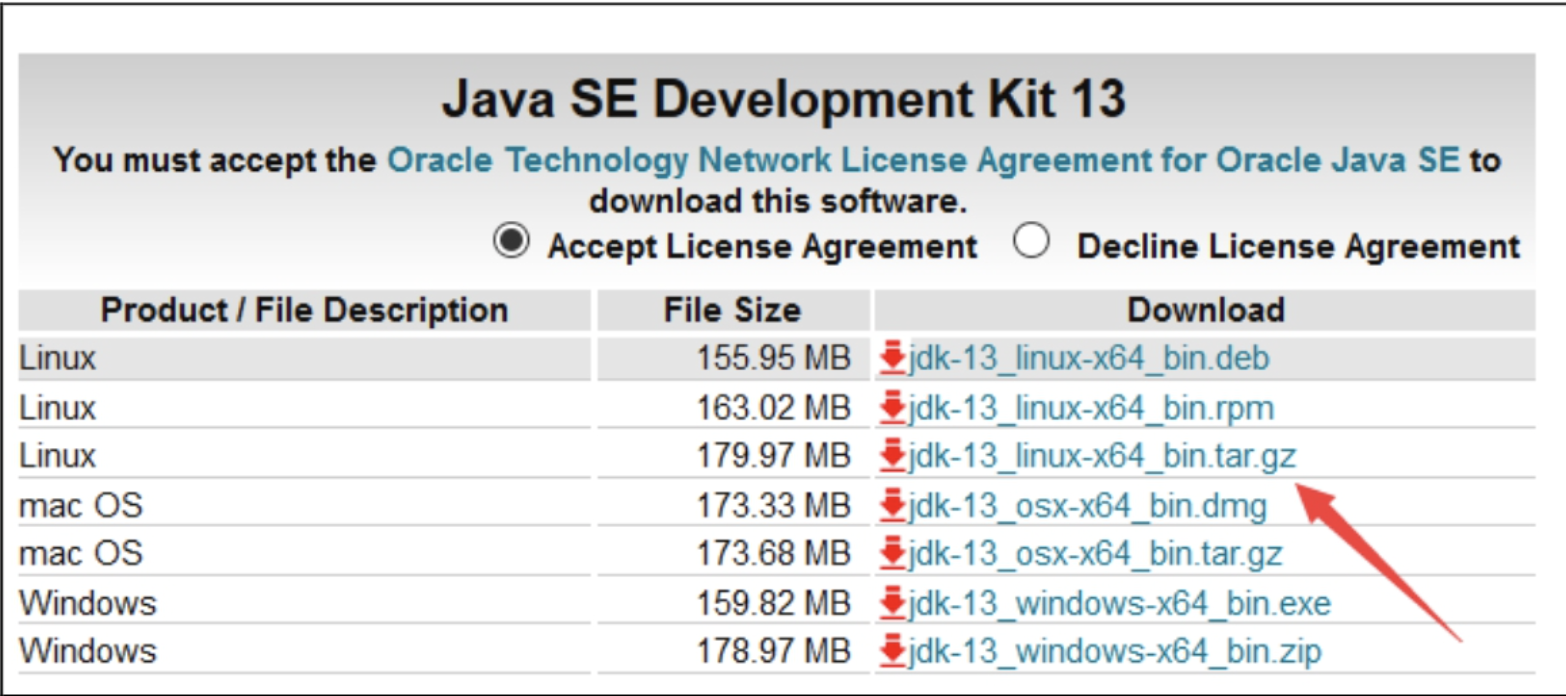Viewport: 1566px width, 696px height.
Task: Click the Download column header
Action: coord(1205,310)
